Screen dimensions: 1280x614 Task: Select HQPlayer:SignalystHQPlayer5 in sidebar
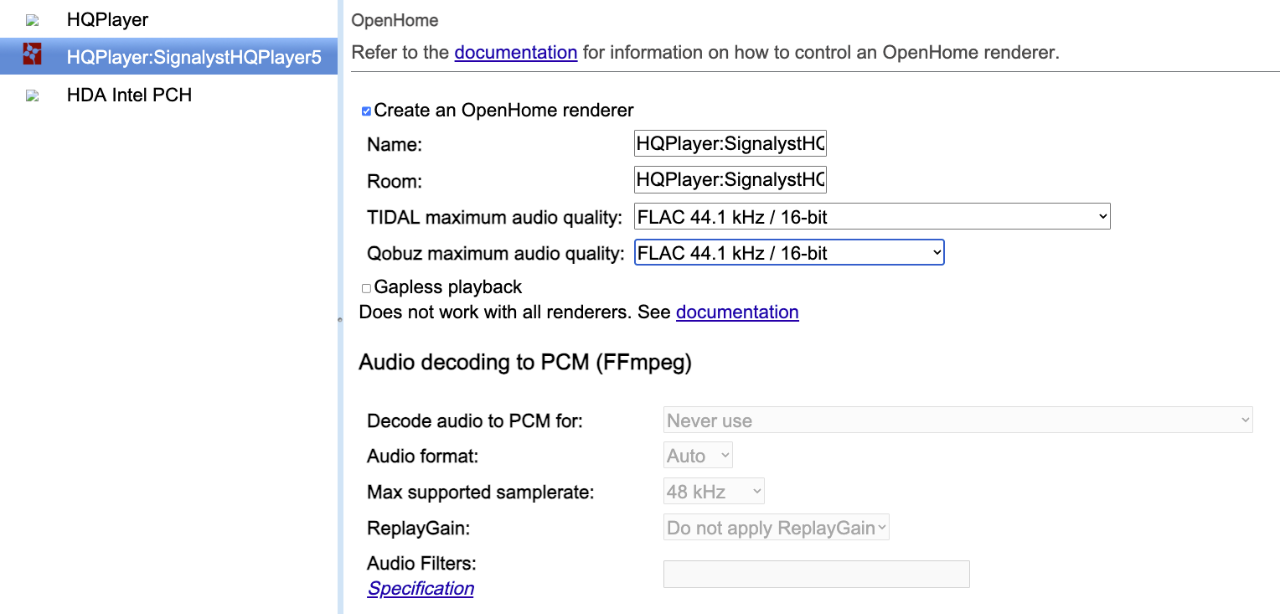coord(169,57)
